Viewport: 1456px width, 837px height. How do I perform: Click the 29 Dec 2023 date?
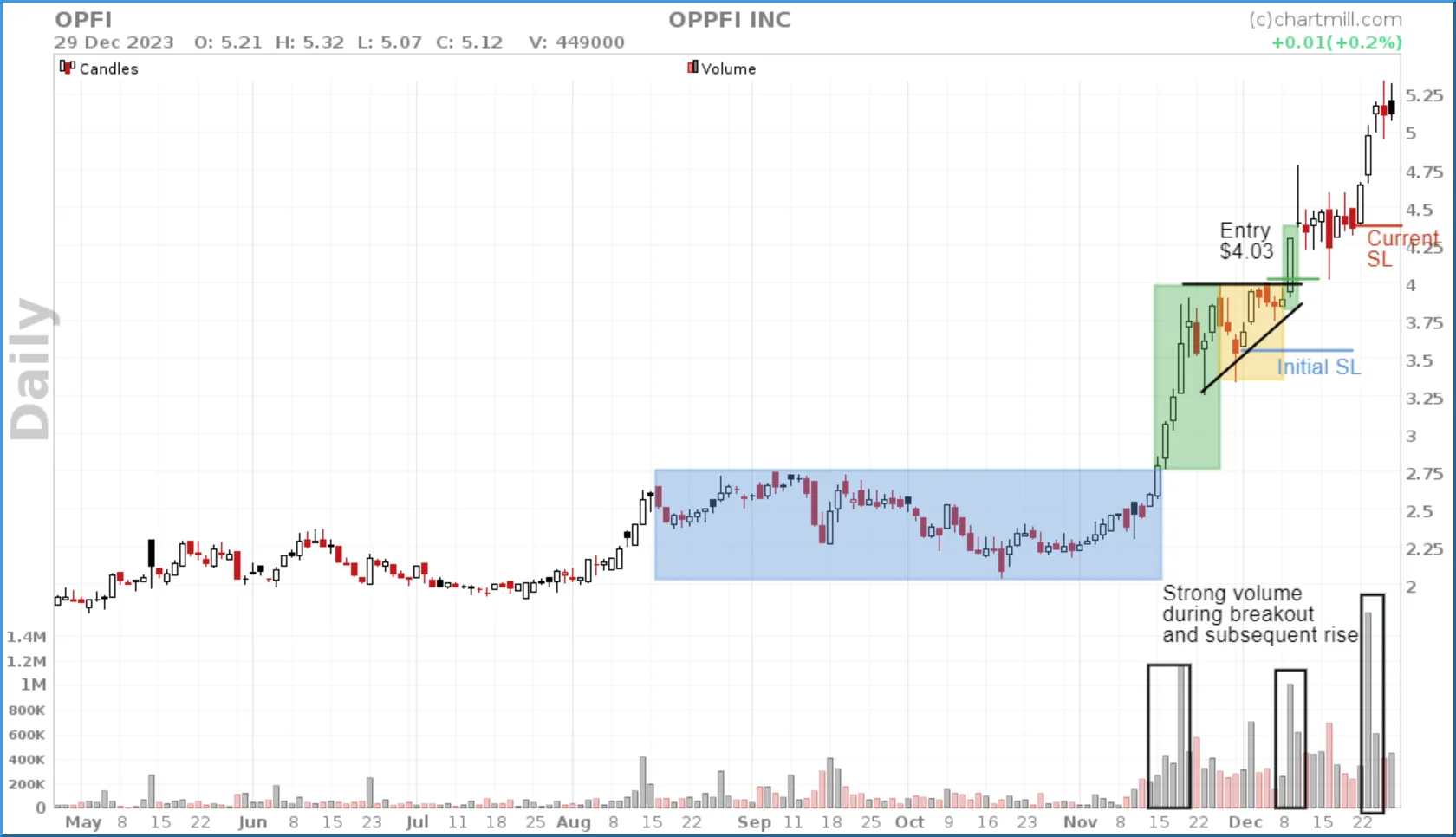114,42
